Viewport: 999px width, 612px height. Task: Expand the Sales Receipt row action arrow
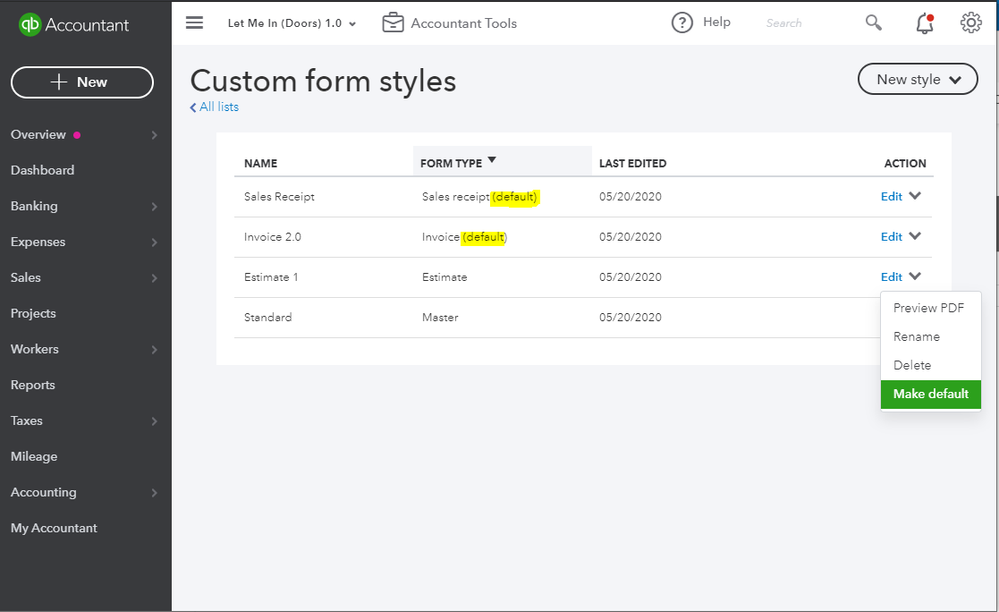click(x=915, y=196)
